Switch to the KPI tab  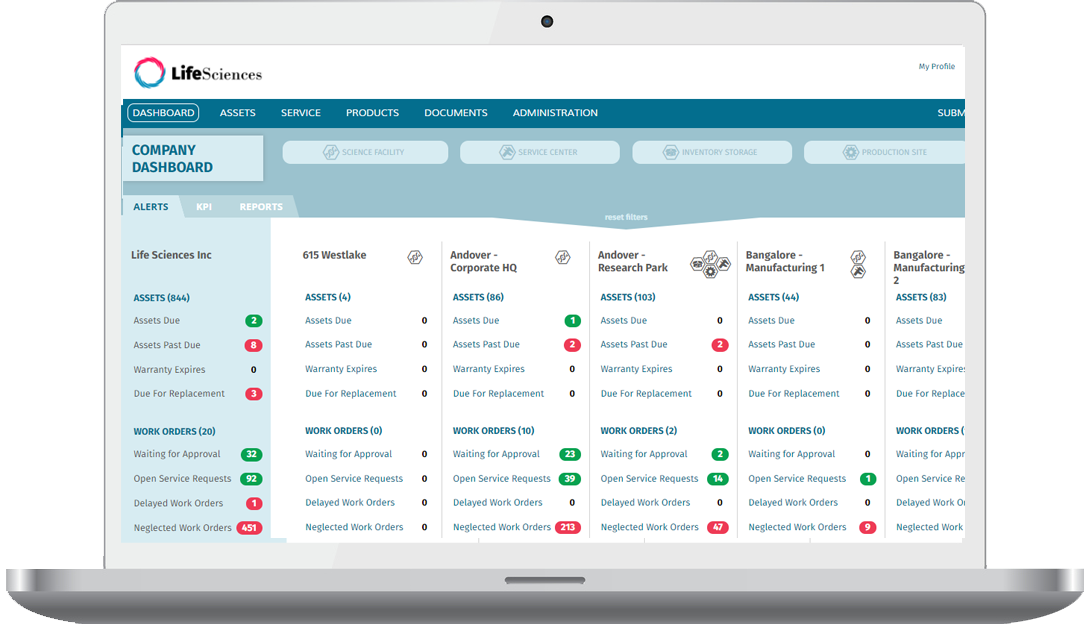click(x=203, y=206)
